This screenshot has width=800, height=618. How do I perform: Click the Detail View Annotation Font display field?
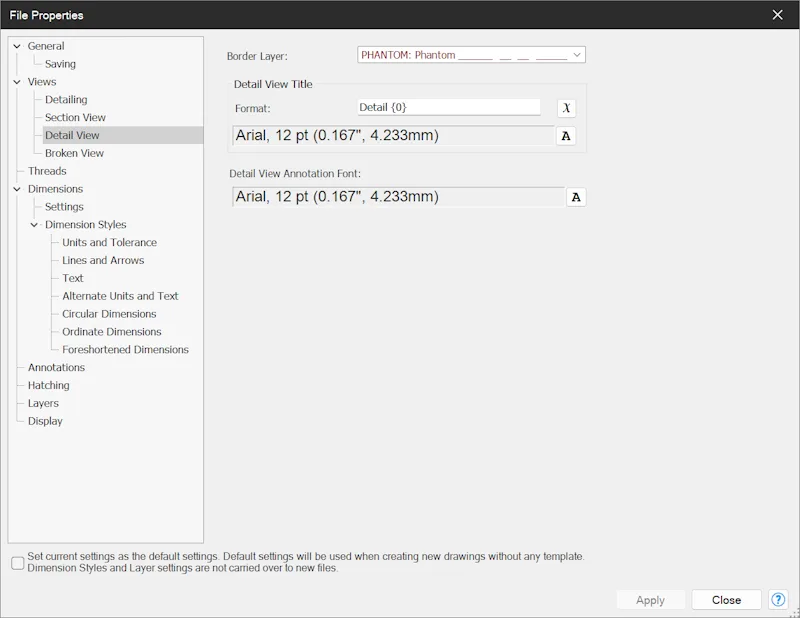(x=398, y=197)
